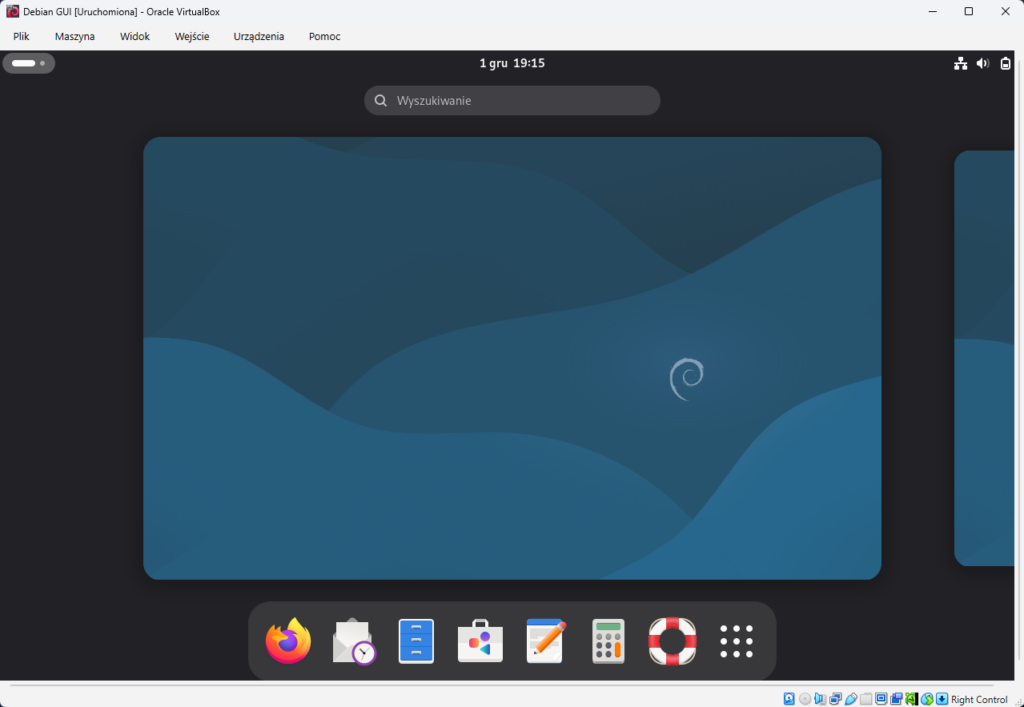Screen dimensions: 1024x707
Task: Open the Maszyna menu
Action: pyautogui.click(x=75, y=36)
